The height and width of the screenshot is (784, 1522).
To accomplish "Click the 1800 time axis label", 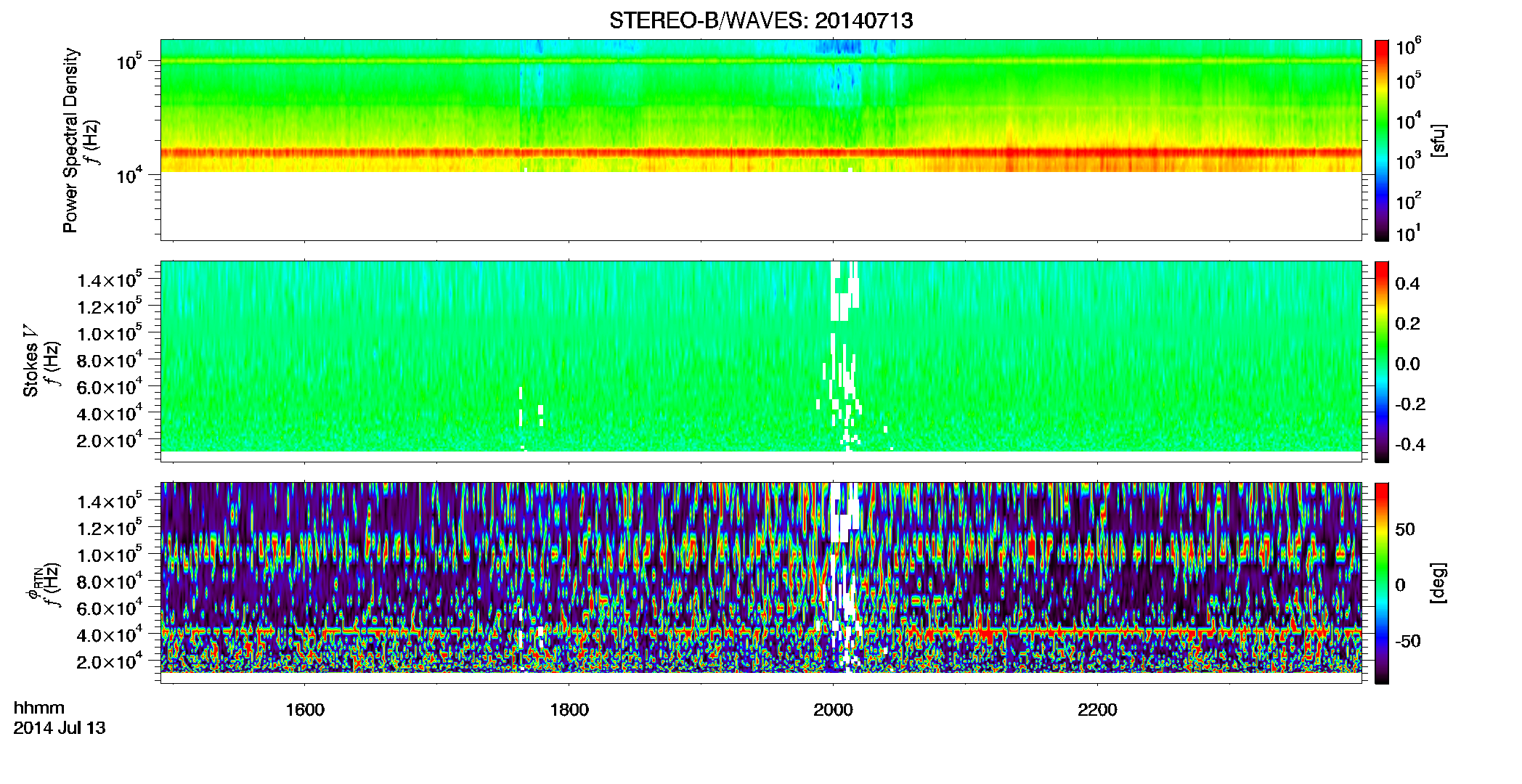I will pos(569,710).
